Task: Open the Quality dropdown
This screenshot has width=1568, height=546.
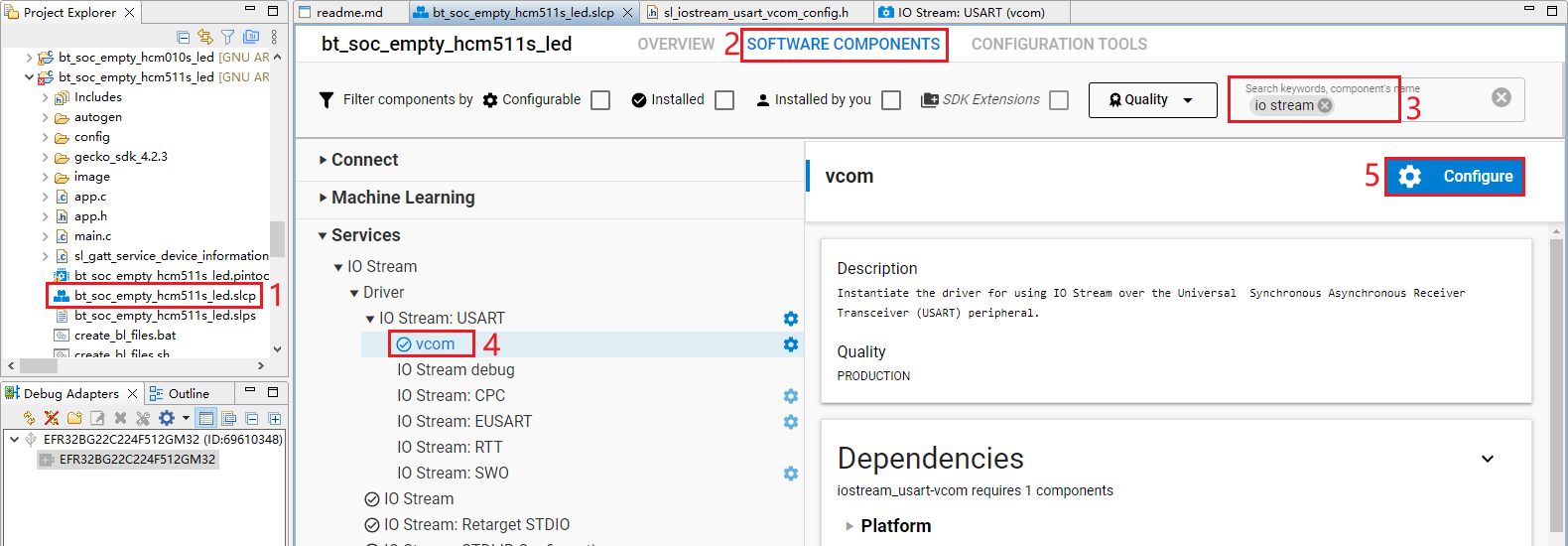Action: 1152,100
